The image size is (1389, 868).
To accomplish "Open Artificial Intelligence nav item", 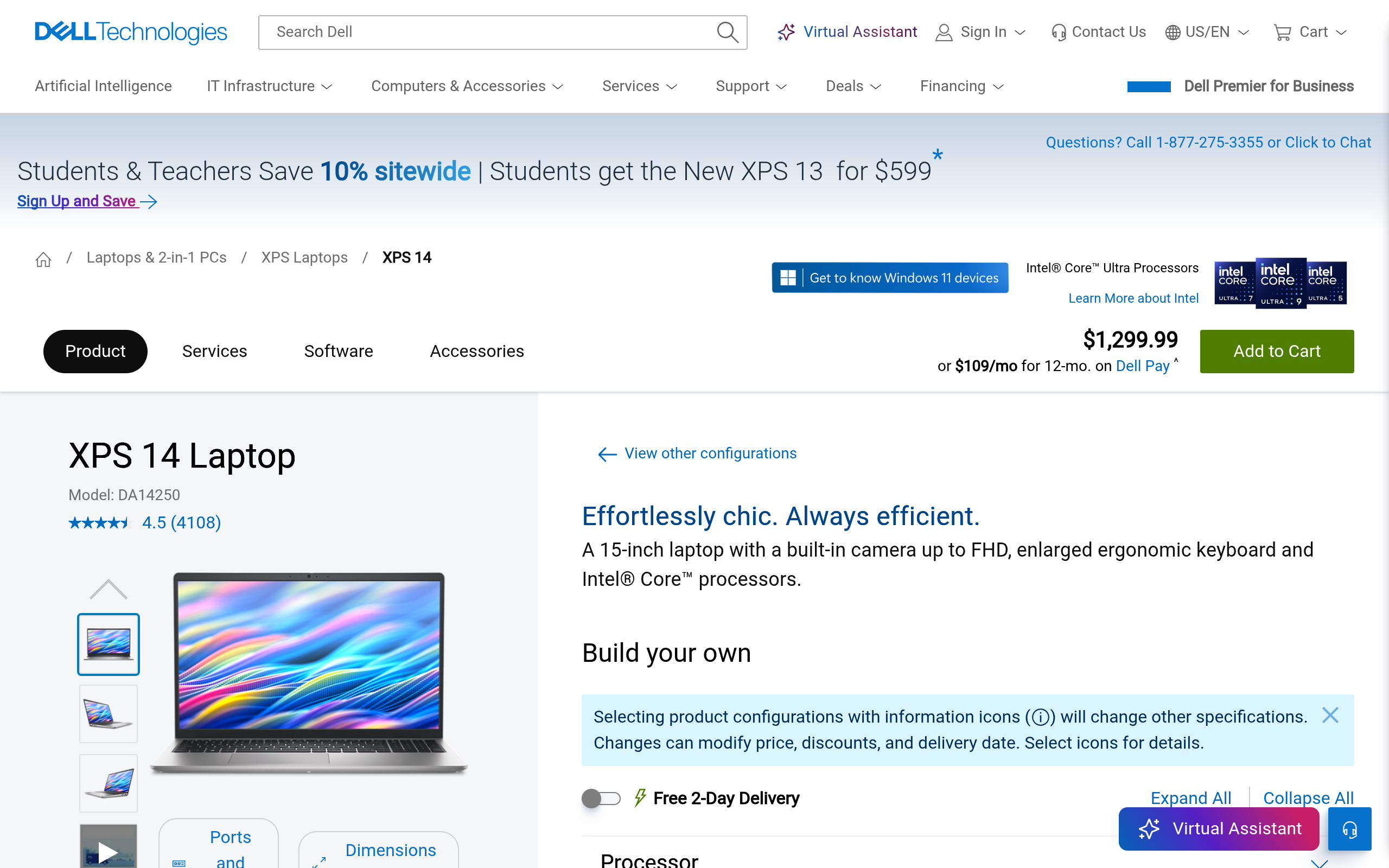I will [103, 86].
